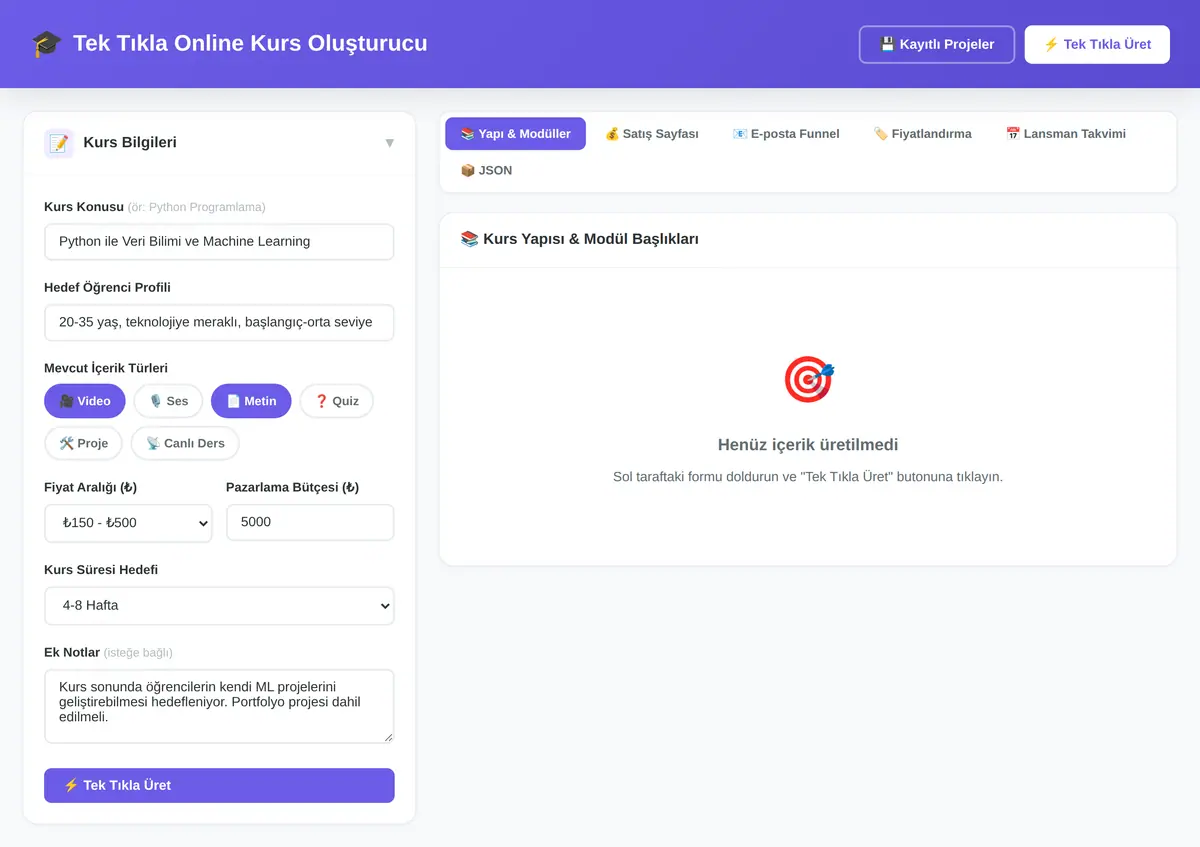The image size is (1200, 847).
Task: Collapse the Kurs Bilgileri panel arrow
Action: tap(389, 143)
